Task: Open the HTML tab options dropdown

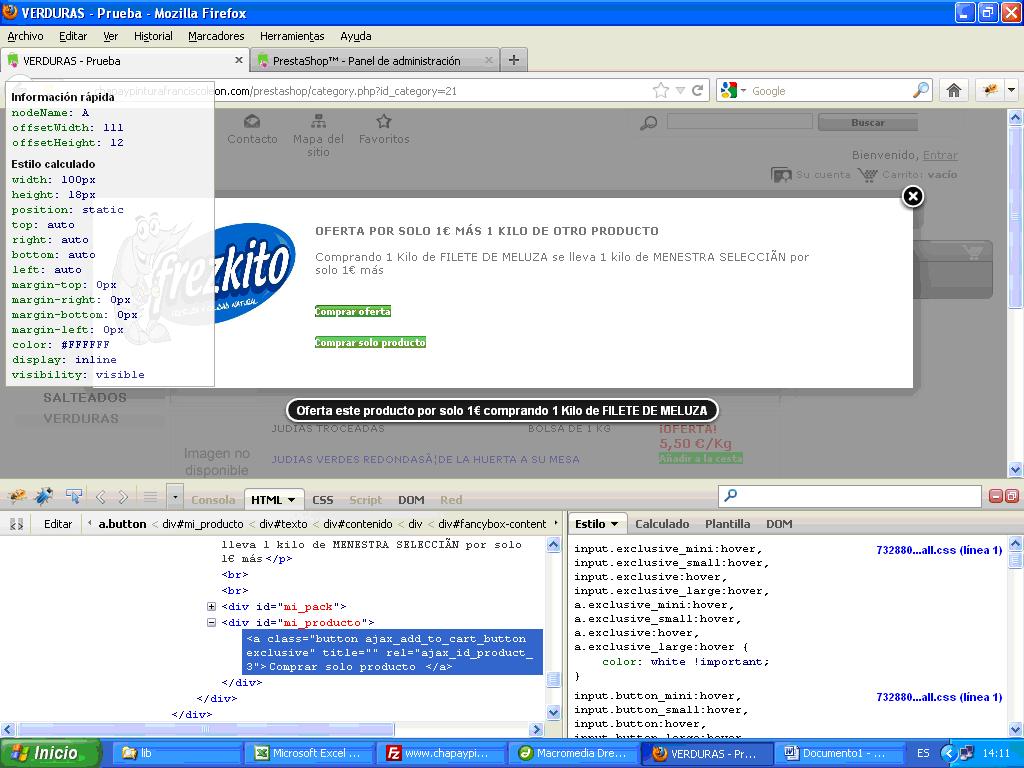Action: (291, 500)
